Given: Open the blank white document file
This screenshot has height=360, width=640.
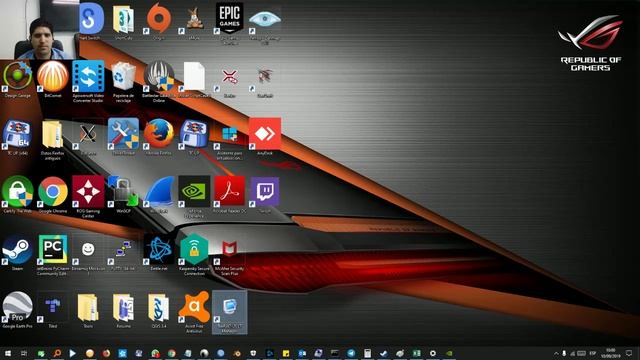Looking at the screenshot, I should 194,77.
